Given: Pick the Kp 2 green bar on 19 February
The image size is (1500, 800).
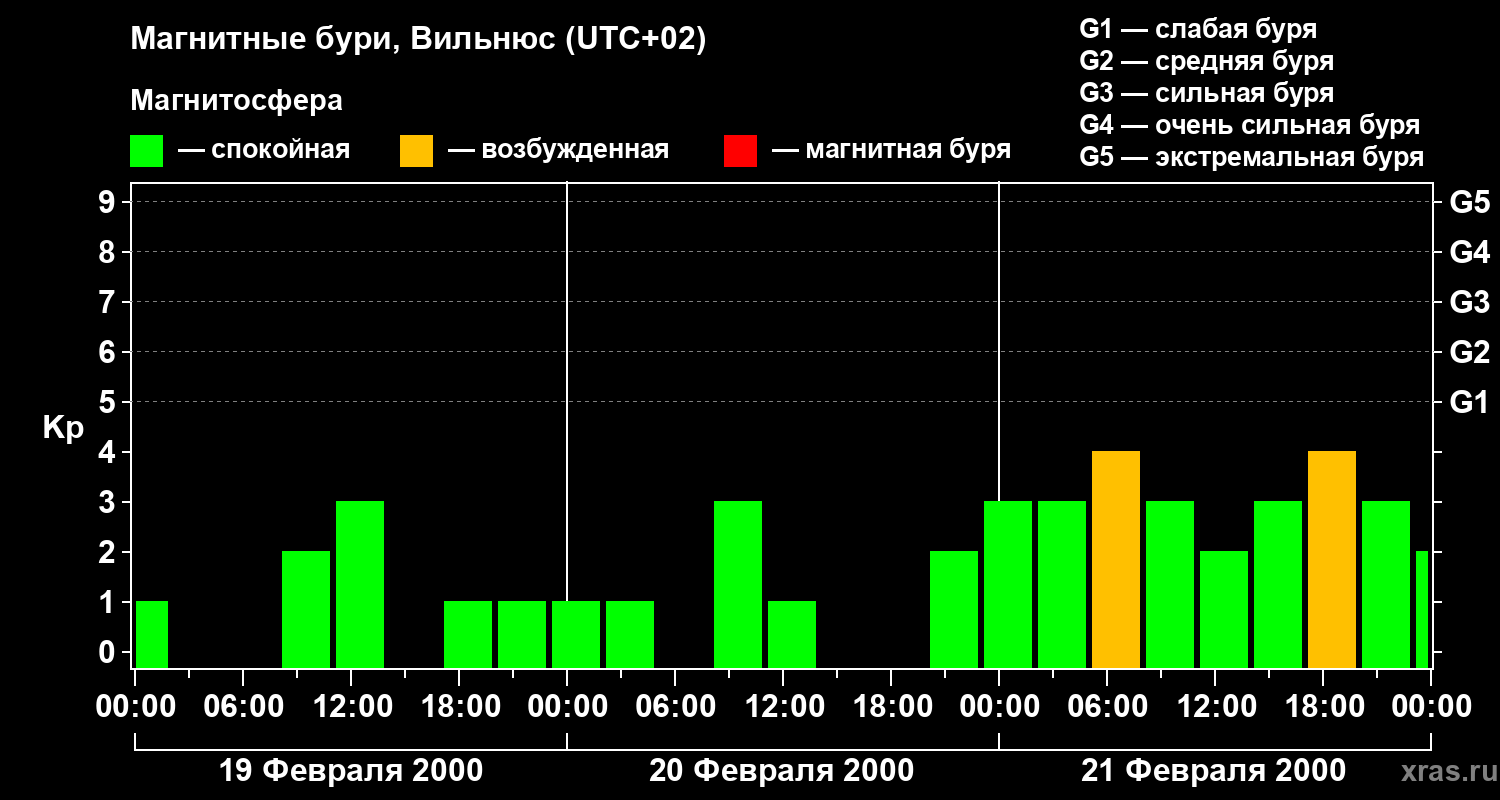Looking at the screenshot, I should (306, 610).
